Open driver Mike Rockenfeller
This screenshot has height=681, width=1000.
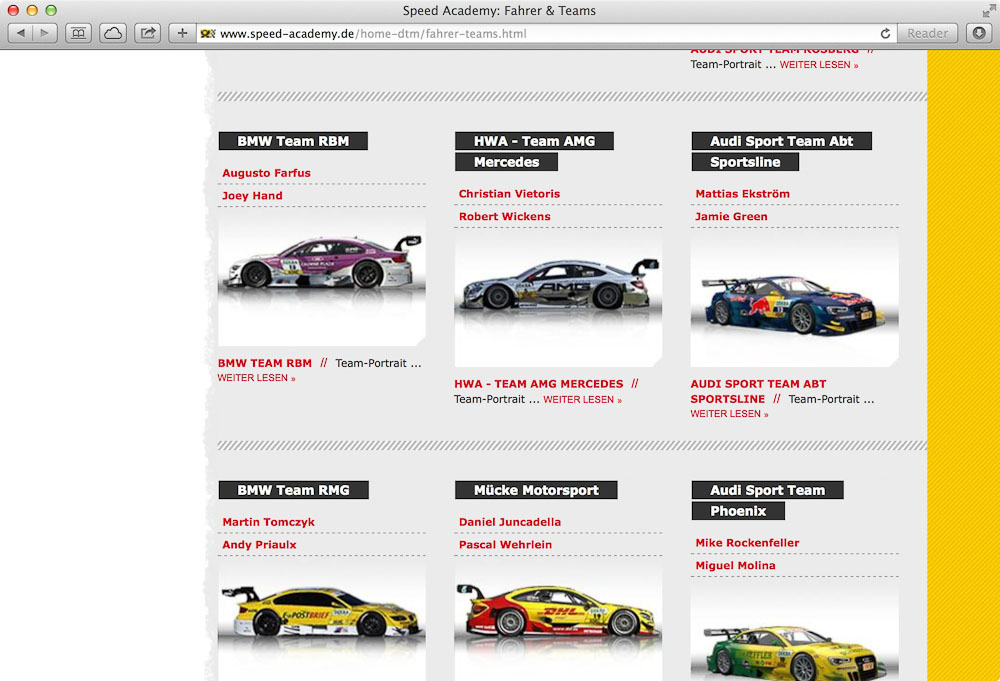pyautogui.click(x=747, y=543)
